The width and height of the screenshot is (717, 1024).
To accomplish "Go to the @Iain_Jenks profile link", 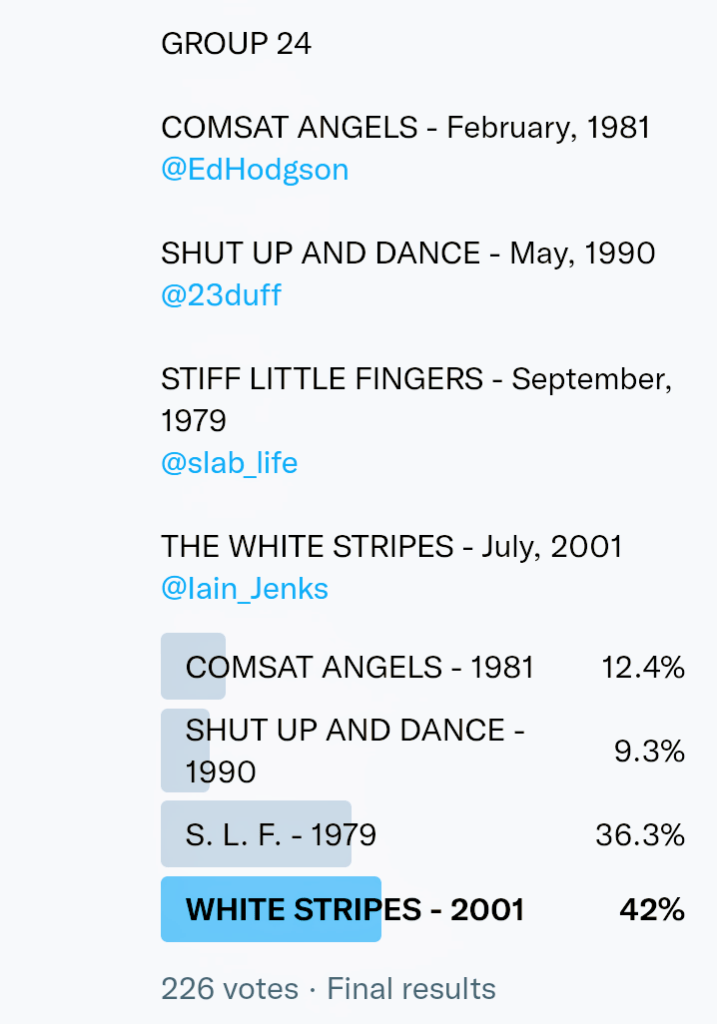I will coord(244,589).
